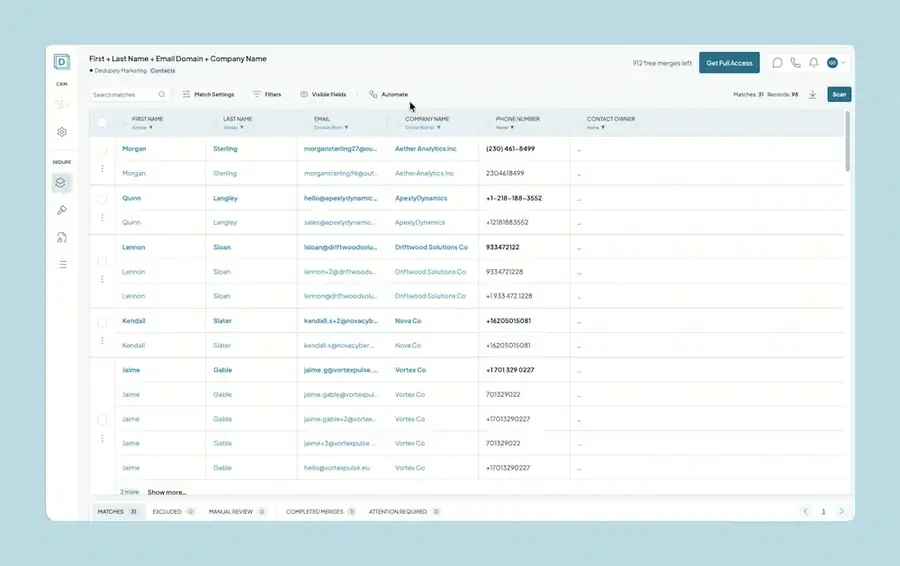Open the Last Name column match-type dropdown

point(234,127)
